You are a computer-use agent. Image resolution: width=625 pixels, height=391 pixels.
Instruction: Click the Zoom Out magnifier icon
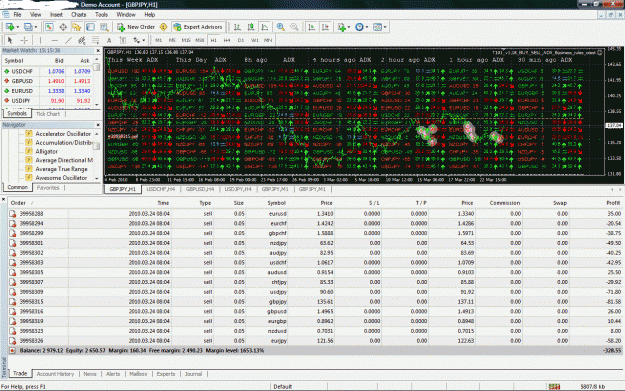[294, 27]
